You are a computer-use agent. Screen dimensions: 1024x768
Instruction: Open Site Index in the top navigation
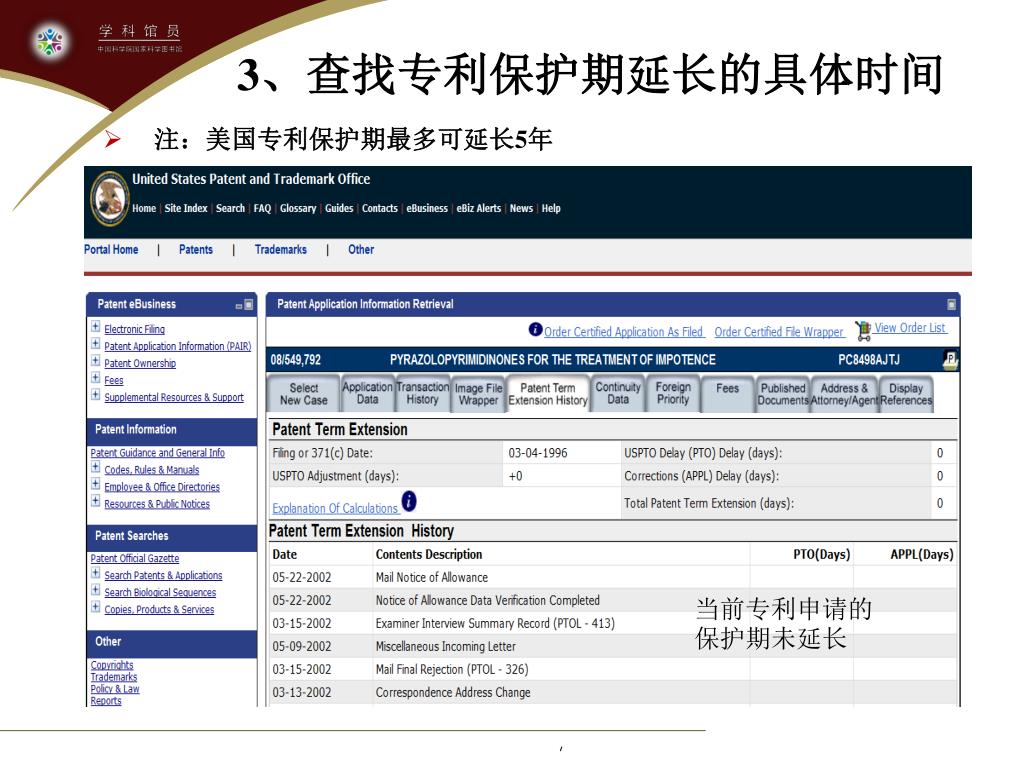click(186, 208)
